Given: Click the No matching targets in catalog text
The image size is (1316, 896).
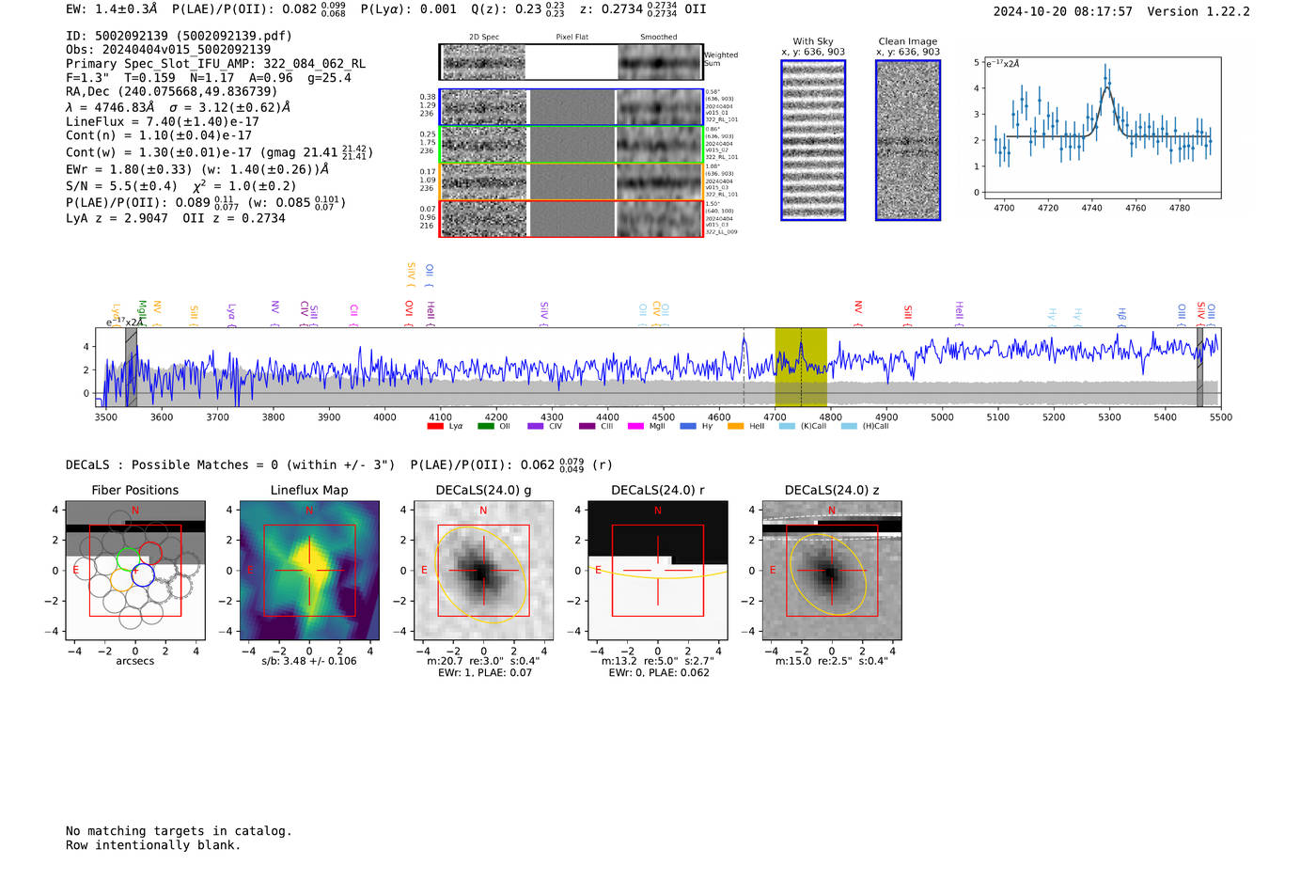Looking at the screenshot, I should tap(179, 831).
